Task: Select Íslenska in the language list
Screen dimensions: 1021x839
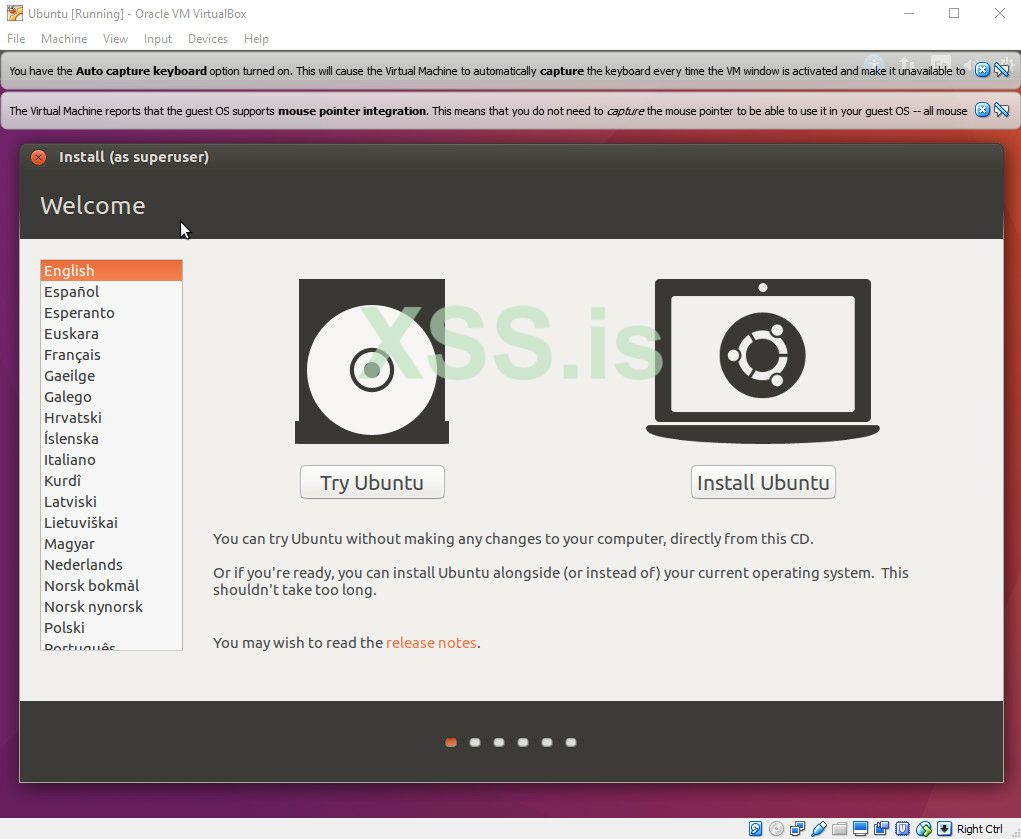Action: click(x=111, y=438)
